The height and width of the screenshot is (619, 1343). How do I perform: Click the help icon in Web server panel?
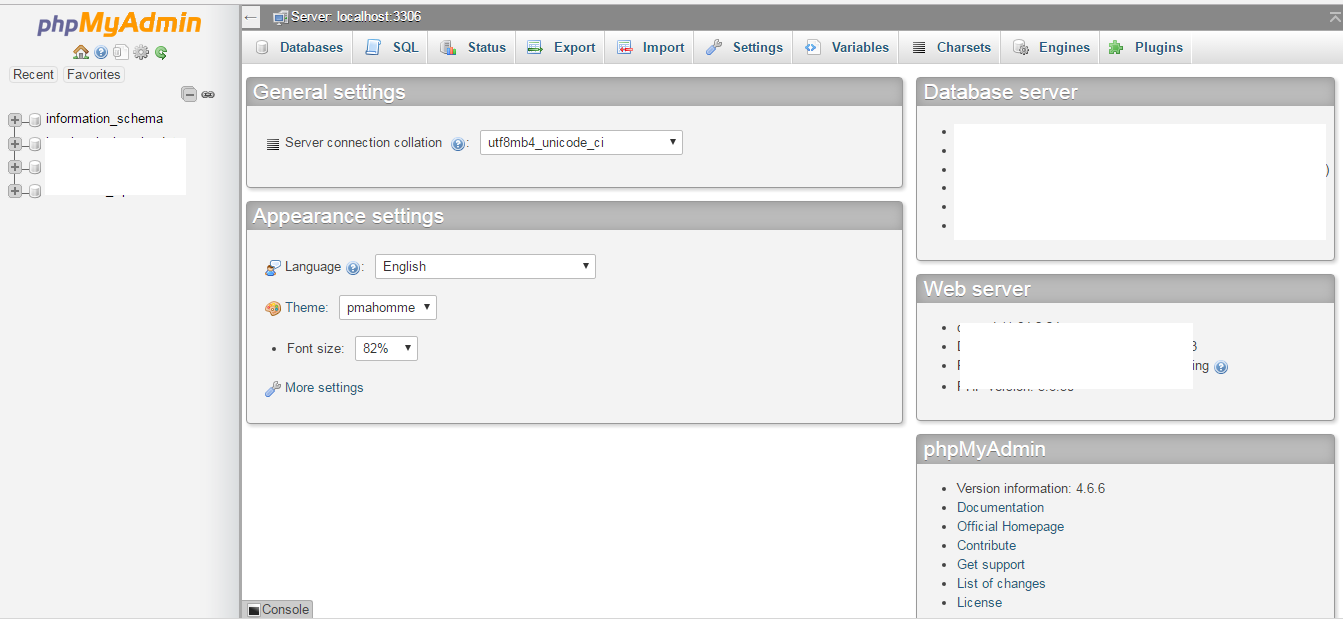point(1221,367)
